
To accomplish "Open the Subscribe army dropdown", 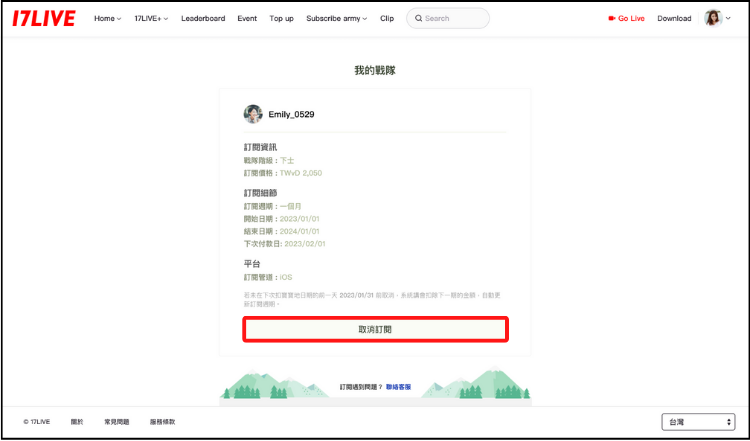I will 336,18.
